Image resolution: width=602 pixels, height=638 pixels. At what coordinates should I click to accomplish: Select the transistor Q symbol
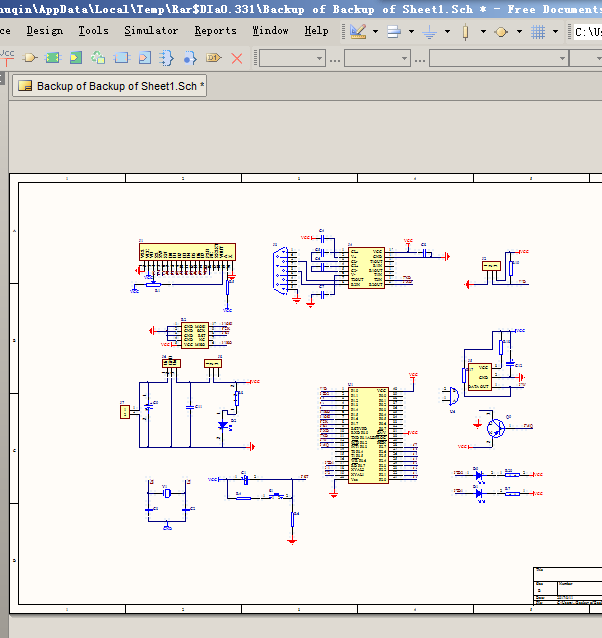pos(496,428)
